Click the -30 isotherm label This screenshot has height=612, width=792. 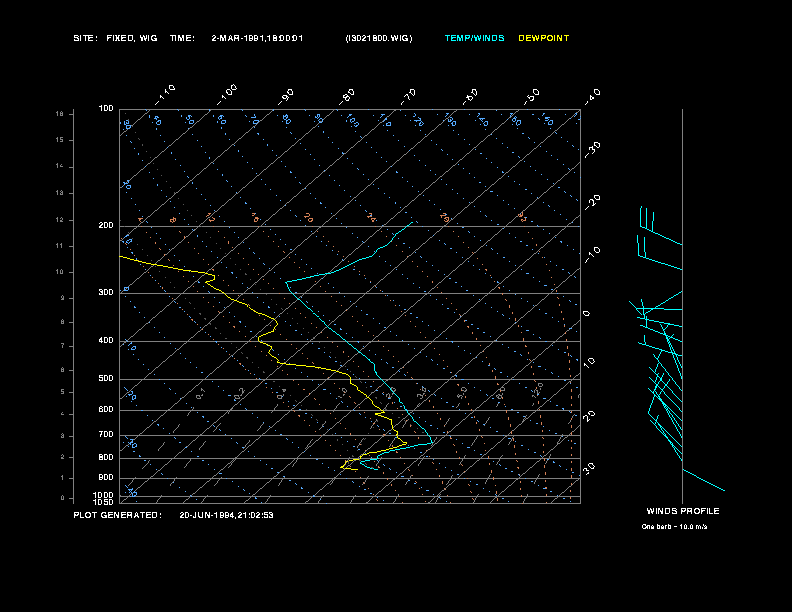592,149
